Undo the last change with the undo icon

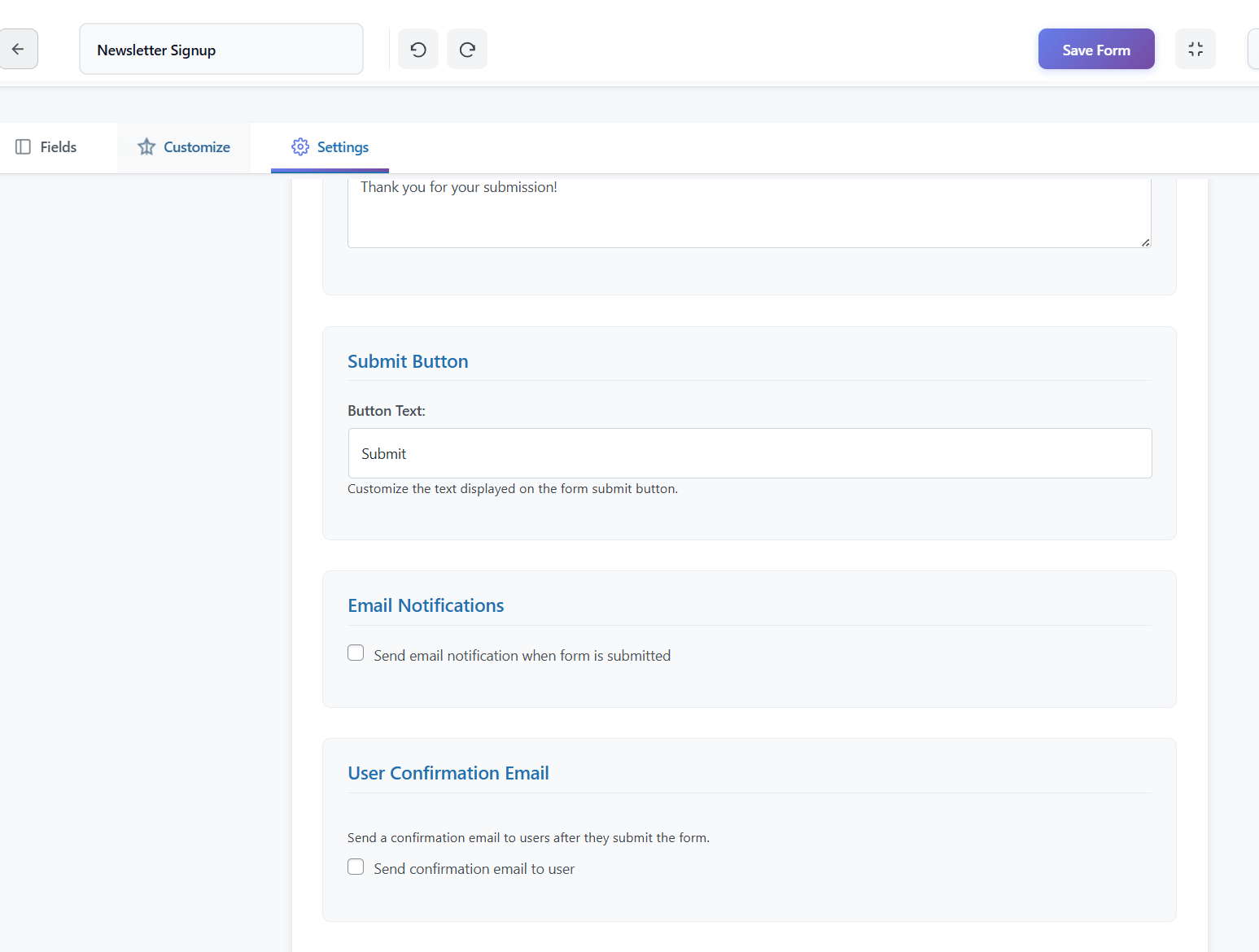(417, 49)
